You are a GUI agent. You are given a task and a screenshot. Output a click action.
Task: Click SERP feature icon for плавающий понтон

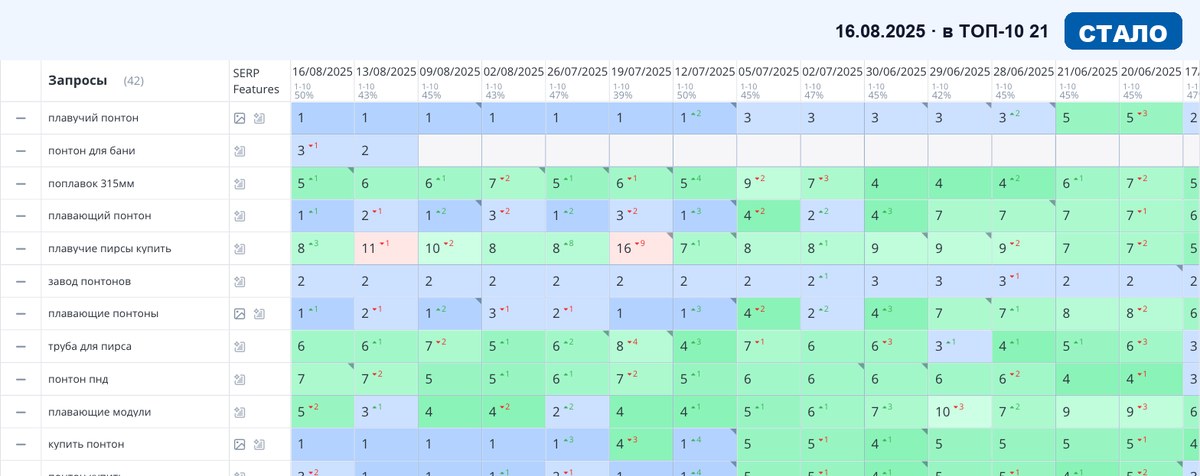point(239,216)
